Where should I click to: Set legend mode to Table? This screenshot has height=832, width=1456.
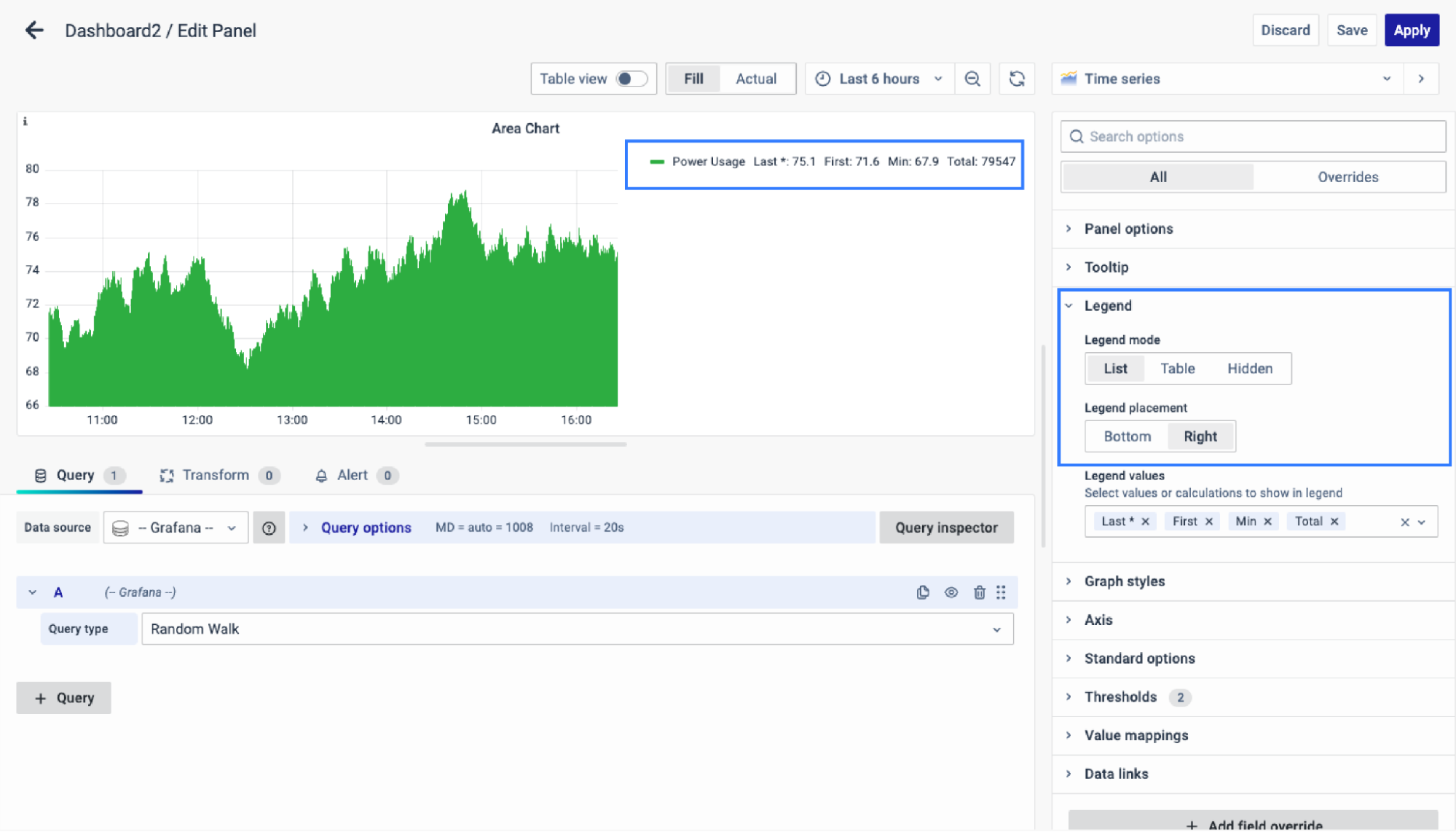(1177, 369)
